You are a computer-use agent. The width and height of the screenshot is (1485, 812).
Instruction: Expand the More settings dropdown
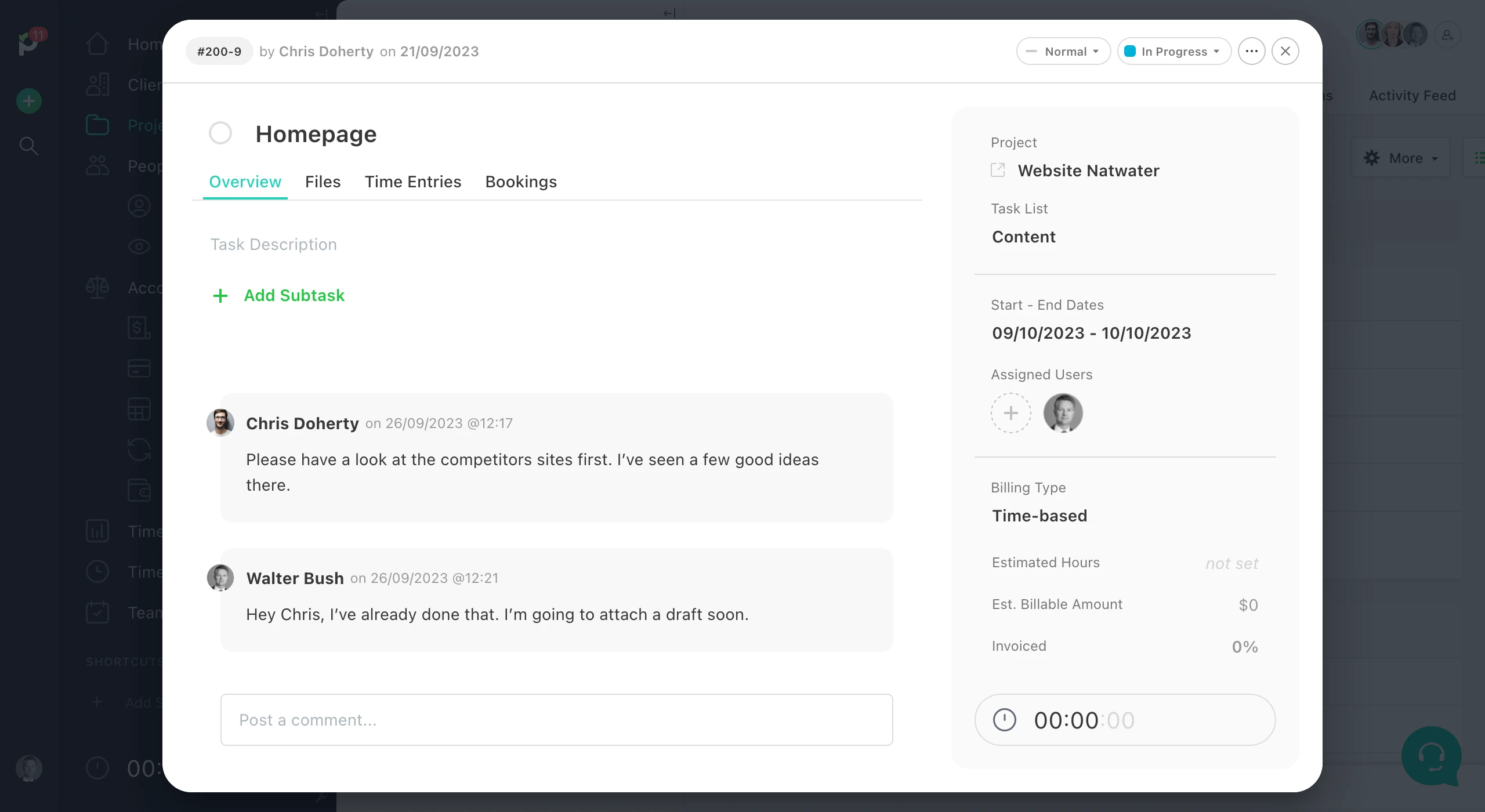point(1400,158)
